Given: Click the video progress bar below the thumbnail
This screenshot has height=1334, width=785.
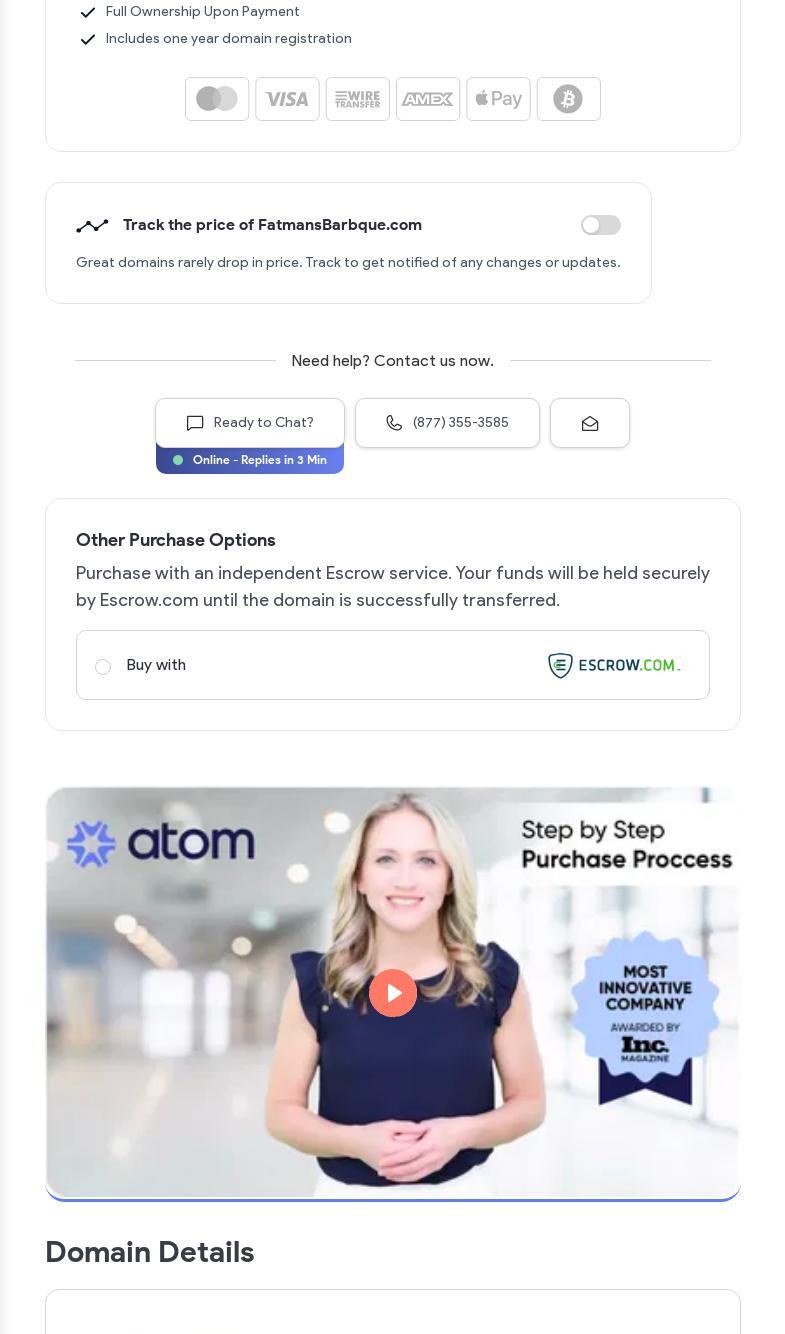Looking at the screenshot, I should (393, 1198).
